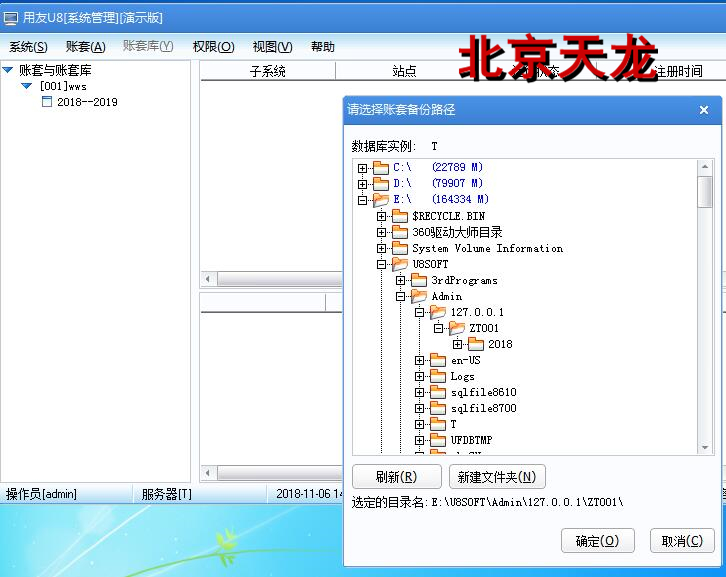
Task: Click the folder tree scroll up arrow
Action: click(705, 166)
